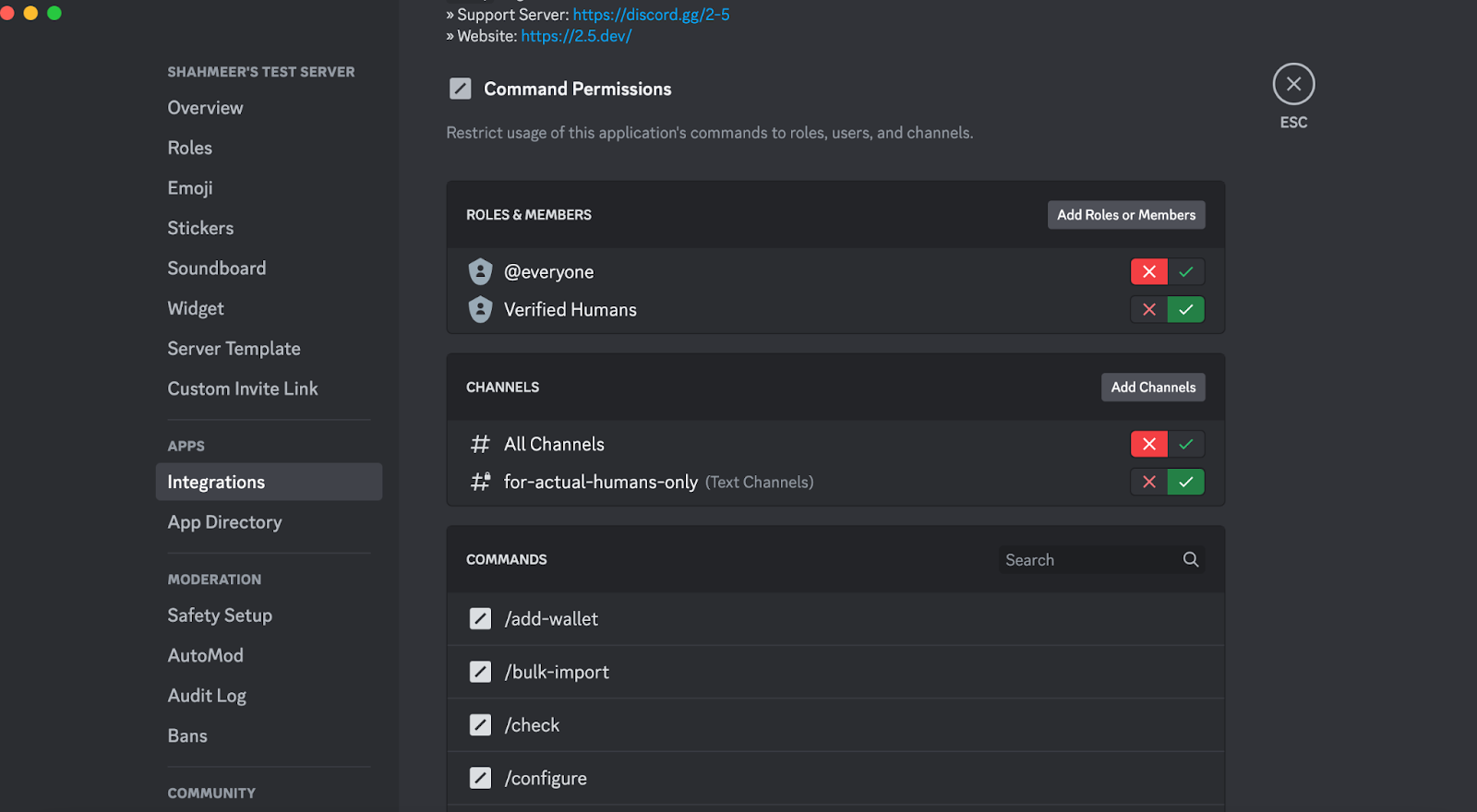Click the slash icon beside /configure
Viewport: 1477px width, 812px height.
point(480,778)
